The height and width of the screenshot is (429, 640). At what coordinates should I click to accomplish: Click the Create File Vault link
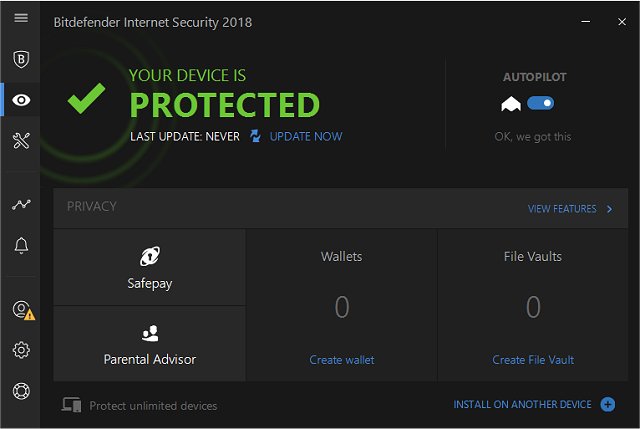tap(533, 360)
